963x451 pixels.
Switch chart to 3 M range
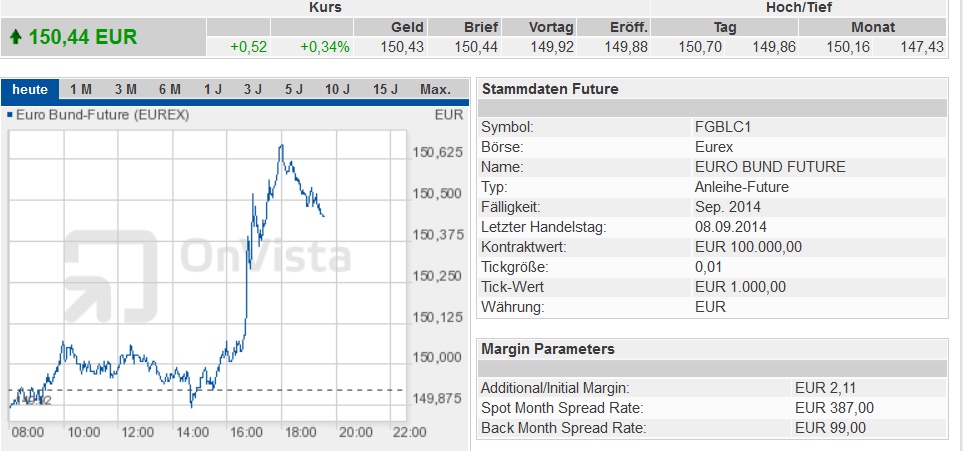(x=125, y=90)
